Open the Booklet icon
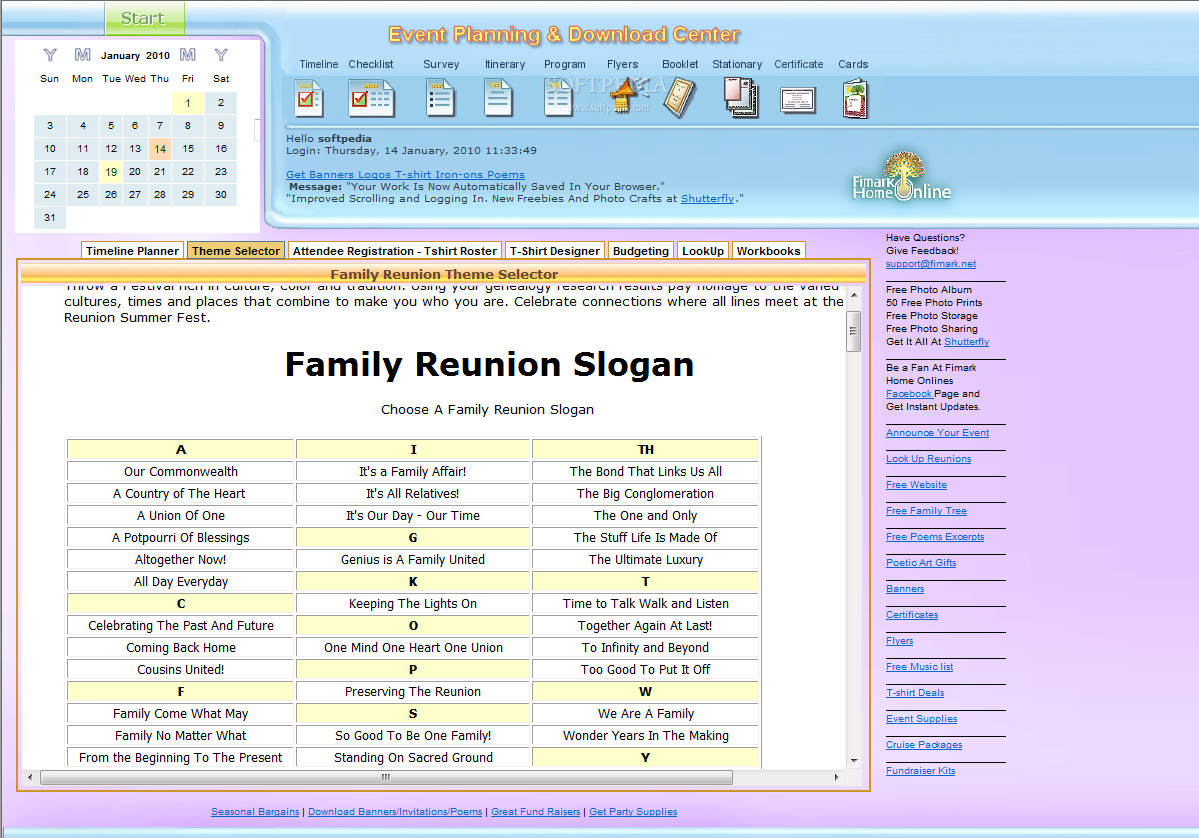The image size is (1199, 838). pyautogui.click(x=679, y=98)
